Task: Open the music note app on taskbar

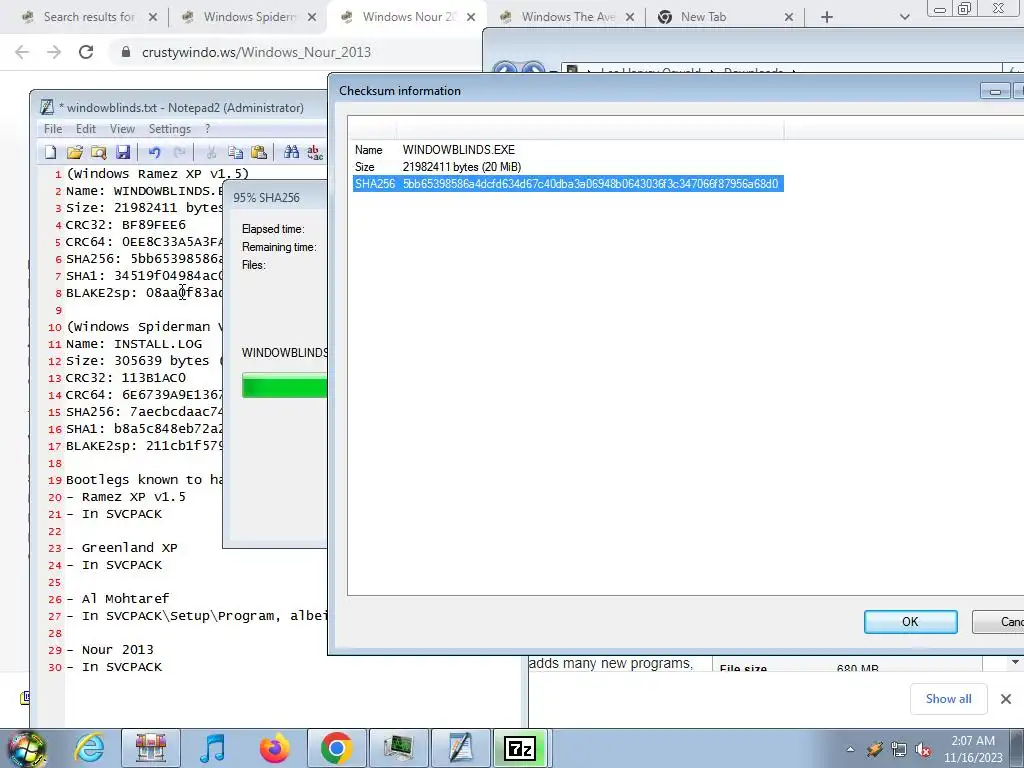Action: point(212,748)
